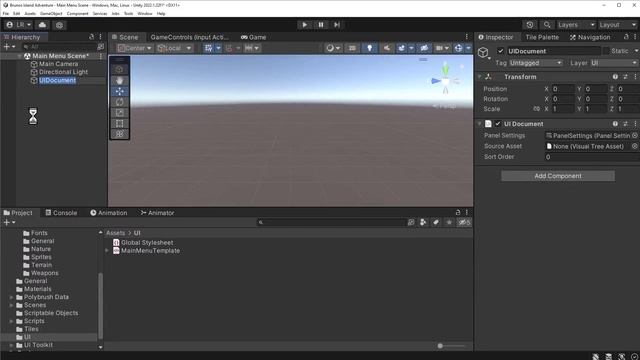Switch to the Animation tab
640x360 pixels.
point(109,213)
